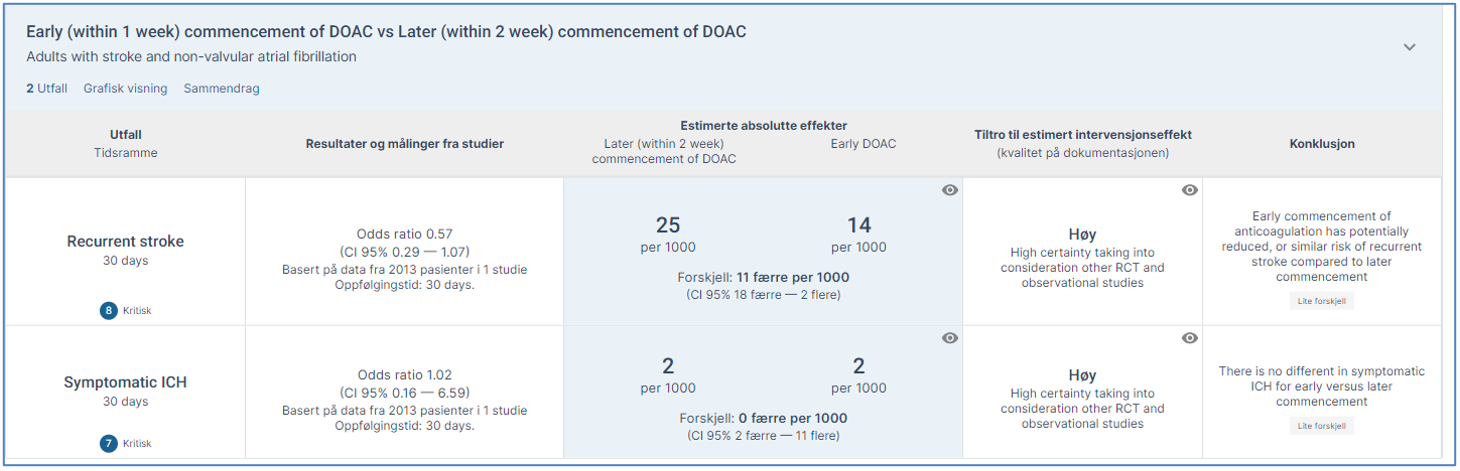Switch to the Grafisk visning tab
The height and width of the screenshot is (471, 1460).
[125, 88]
